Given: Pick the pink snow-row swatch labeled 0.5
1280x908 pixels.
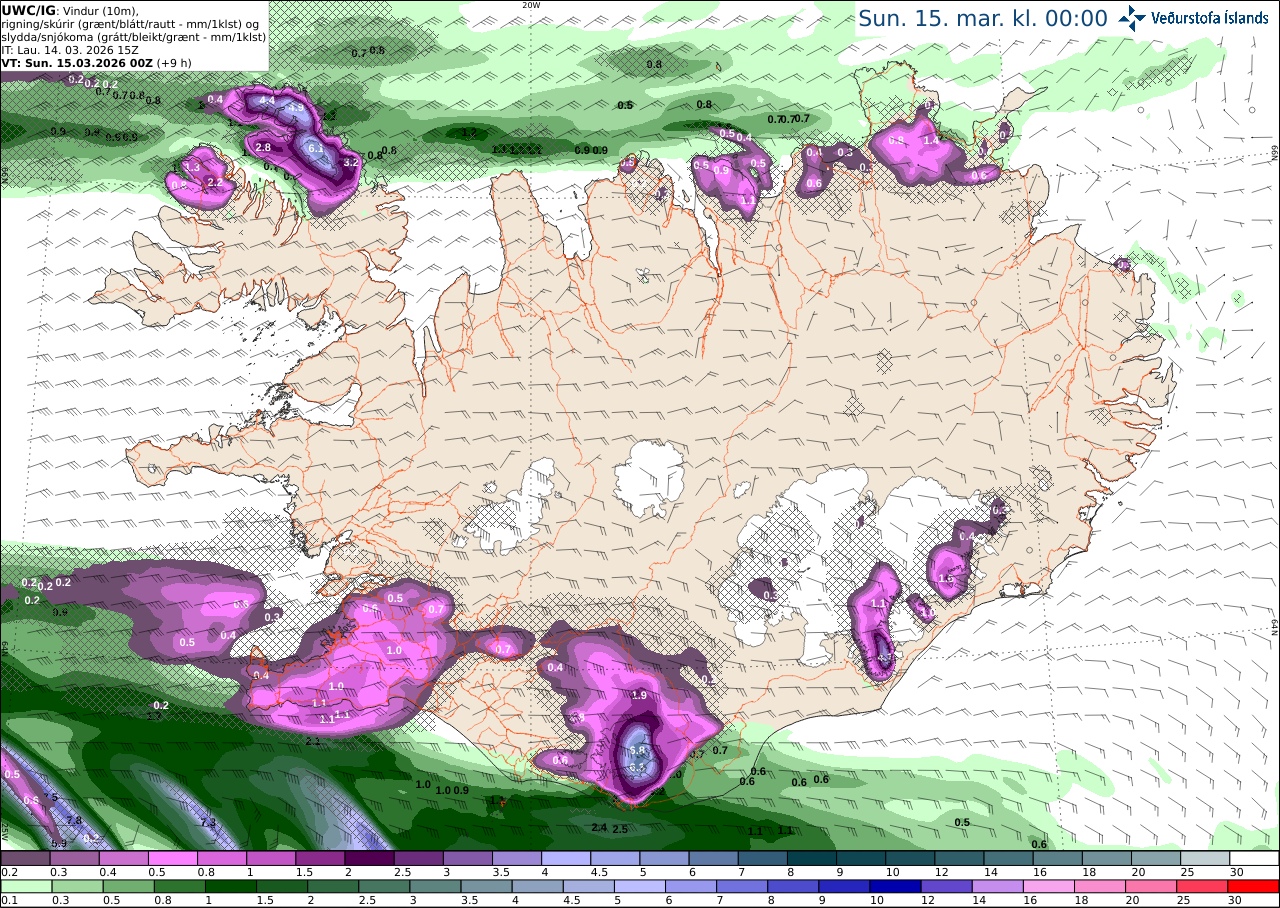Looking at the screenshot, I should click(172, 858).
